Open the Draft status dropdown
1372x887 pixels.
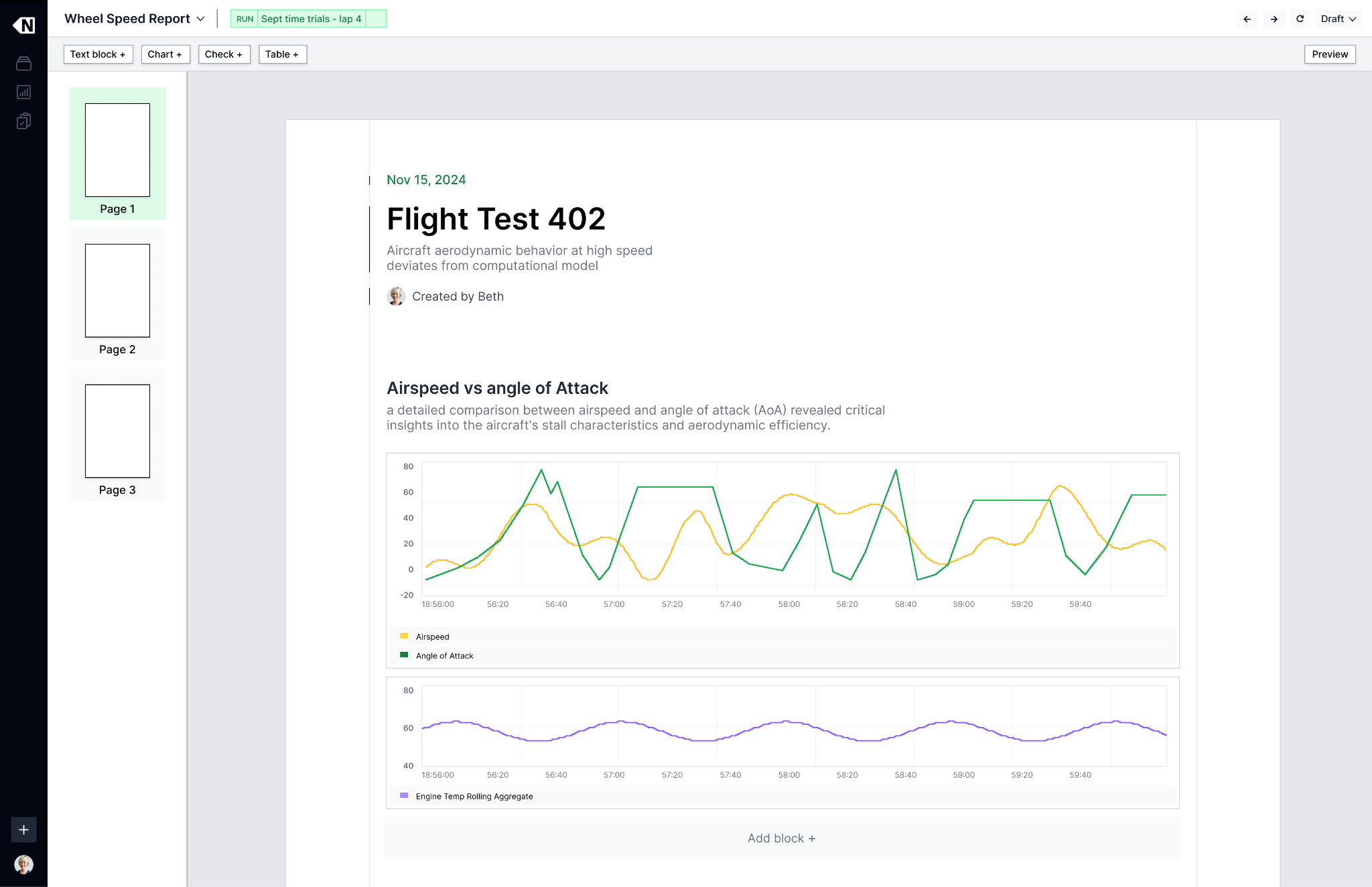1338,19
